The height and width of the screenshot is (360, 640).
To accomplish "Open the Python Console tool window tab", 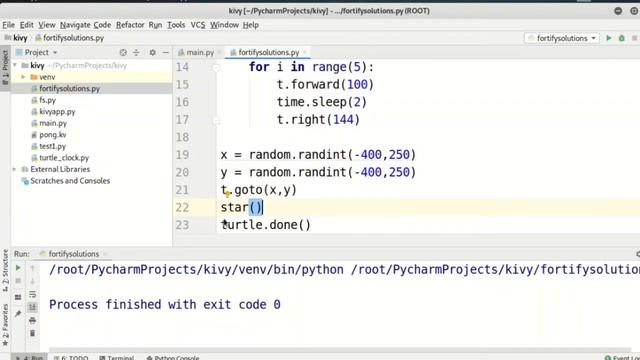I will pyautogui.click(x=173, y=358).
